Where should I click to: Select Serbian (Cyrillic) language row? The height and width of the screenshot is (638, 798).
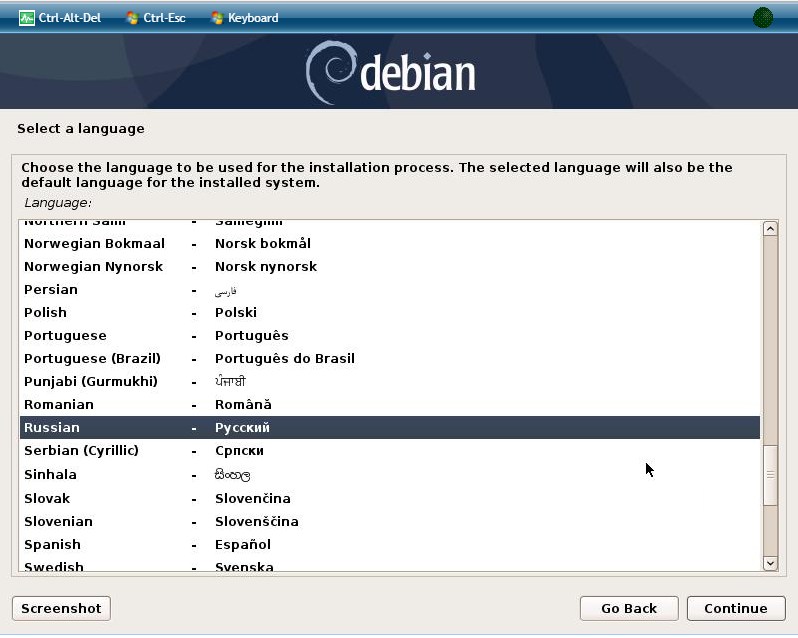(x=390, y=451)
